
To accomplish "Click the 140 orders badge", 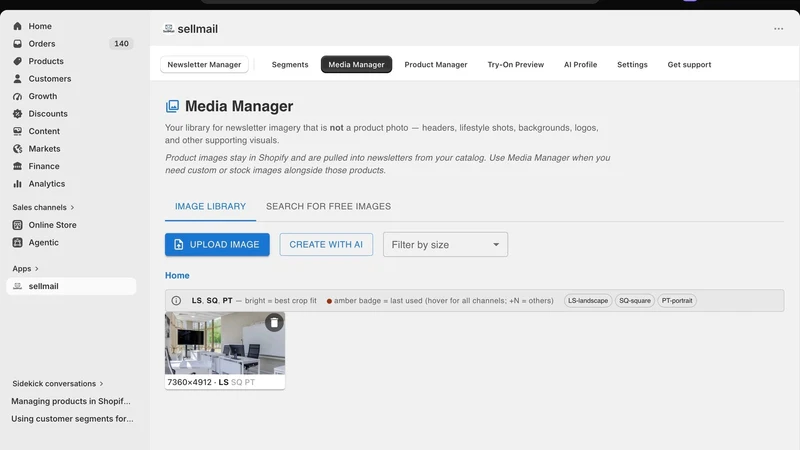I will coord(121,44).
